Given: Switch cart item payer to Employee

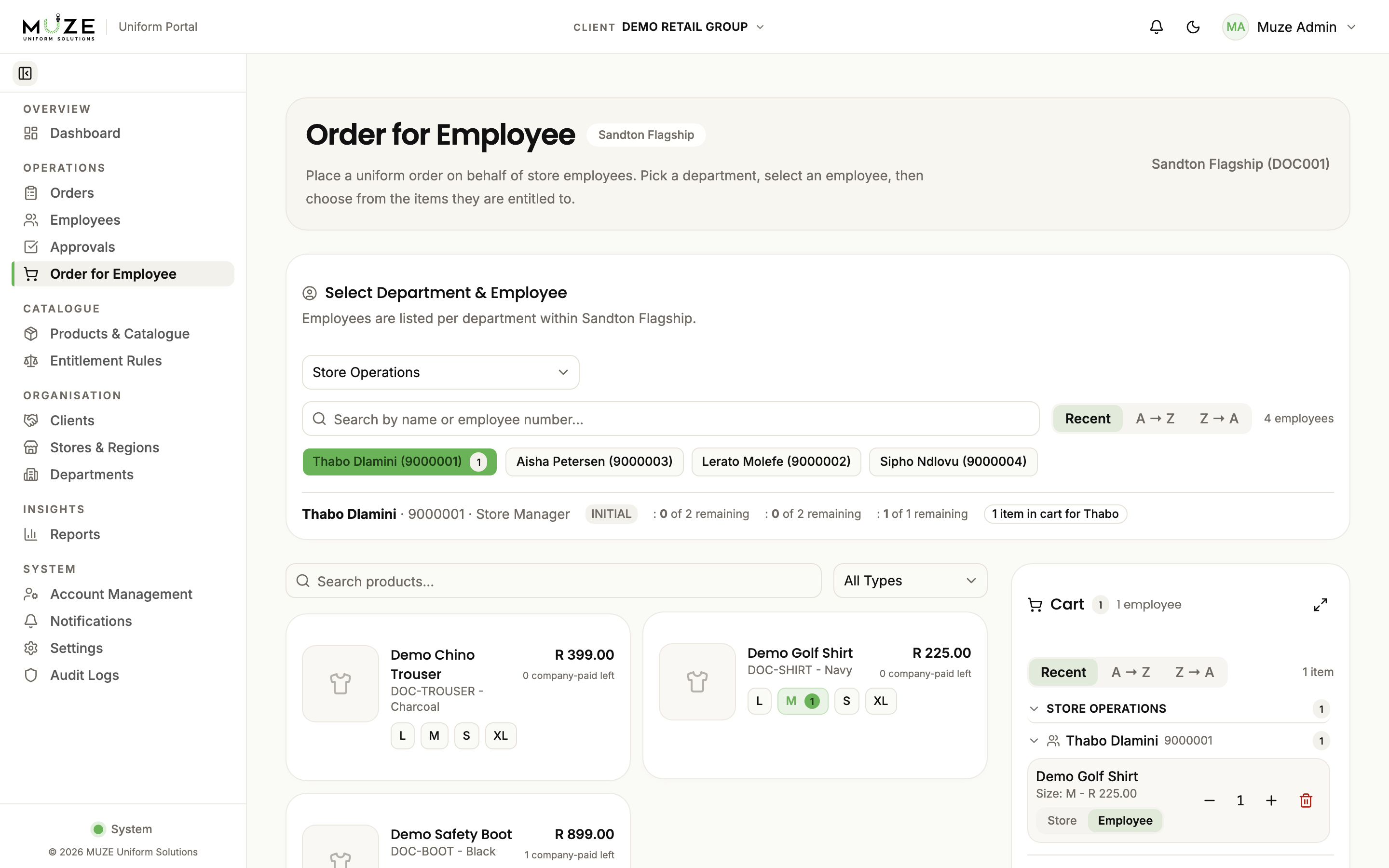Looking at the screenshot, I should pos(1125,820).
